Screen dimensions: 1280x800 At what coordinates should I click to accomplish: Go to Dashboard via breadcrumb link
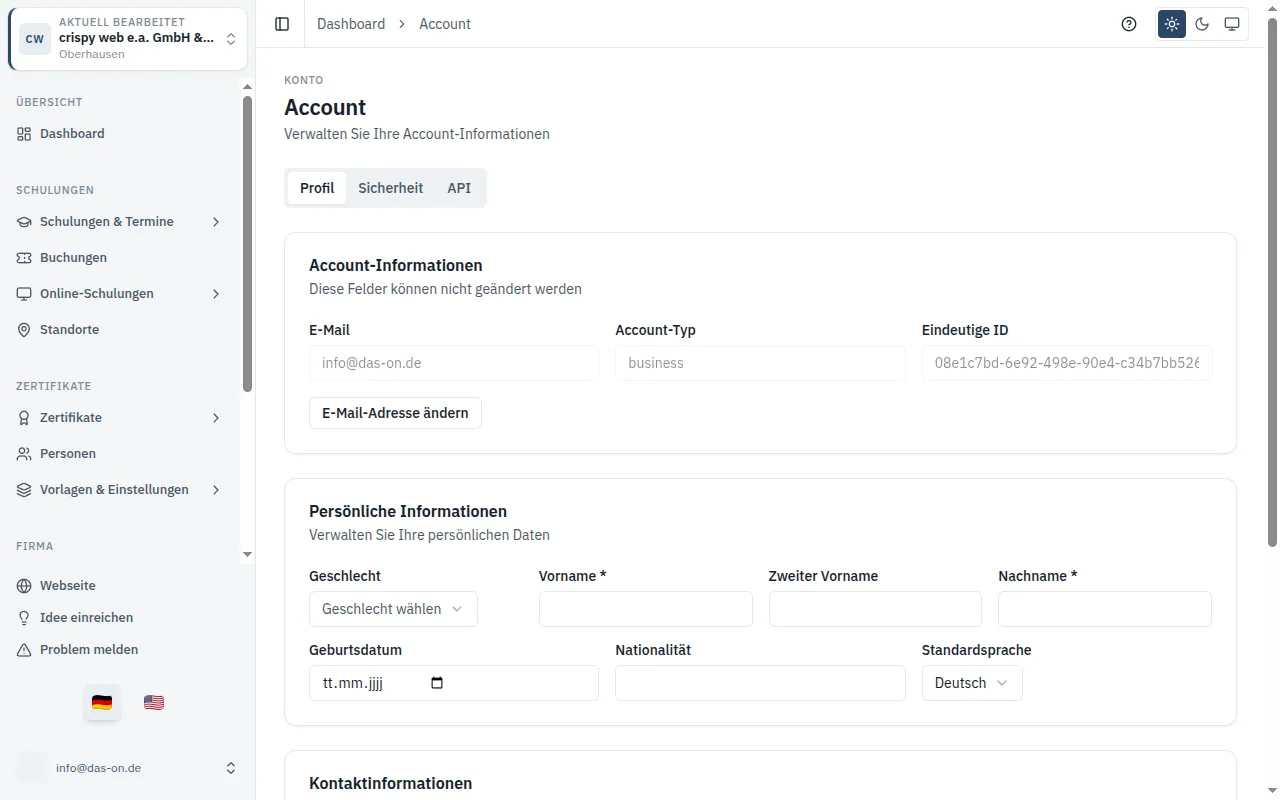pyautogui.click(x=351, y=24)
